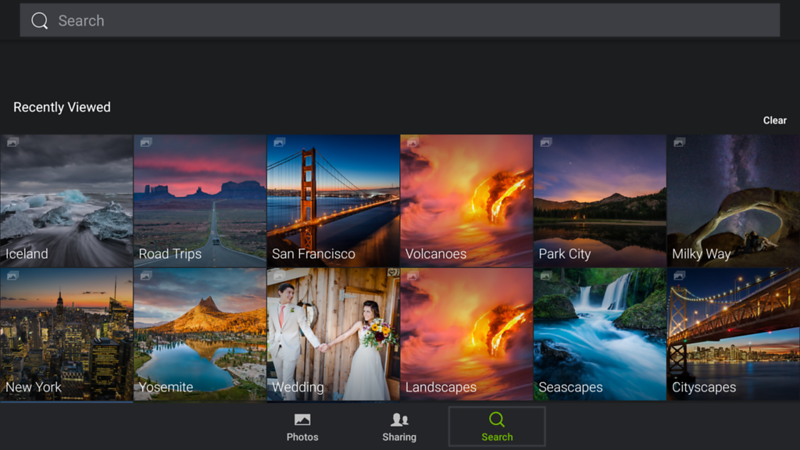This screenshot has width=800, height=450.
Task: Clear the Recently Viewed list
Action: [x=774, y=120]
